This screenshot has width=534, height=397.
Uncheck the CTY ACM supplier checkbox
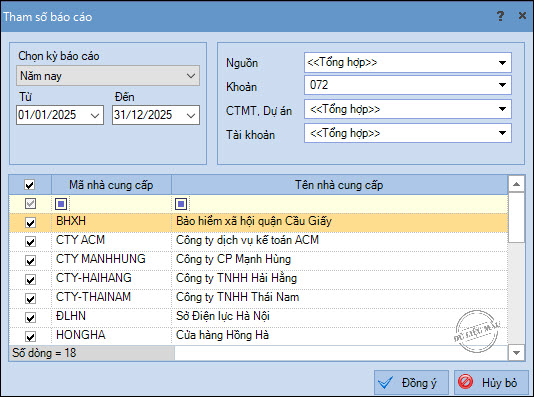(x=30, y=242)
